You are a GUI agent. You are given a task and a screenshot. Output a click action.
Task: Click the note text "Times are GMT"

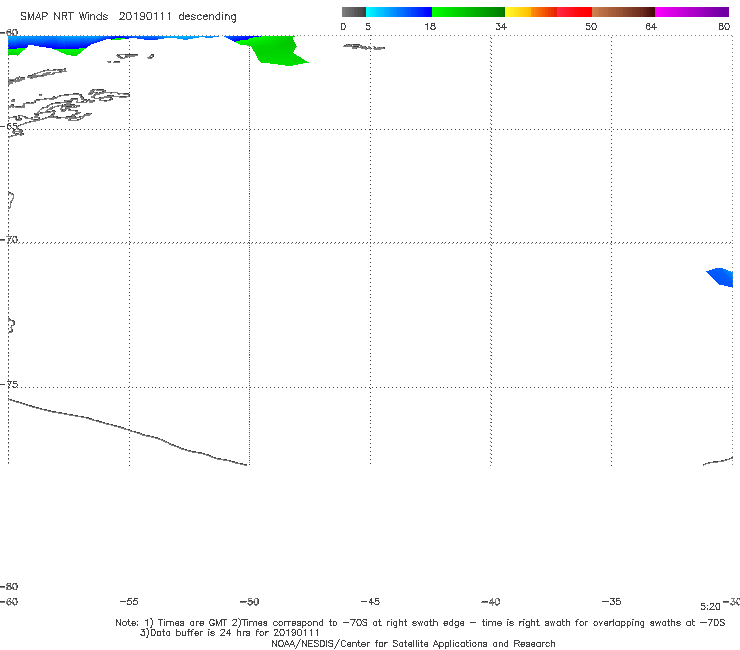point(193,623)
